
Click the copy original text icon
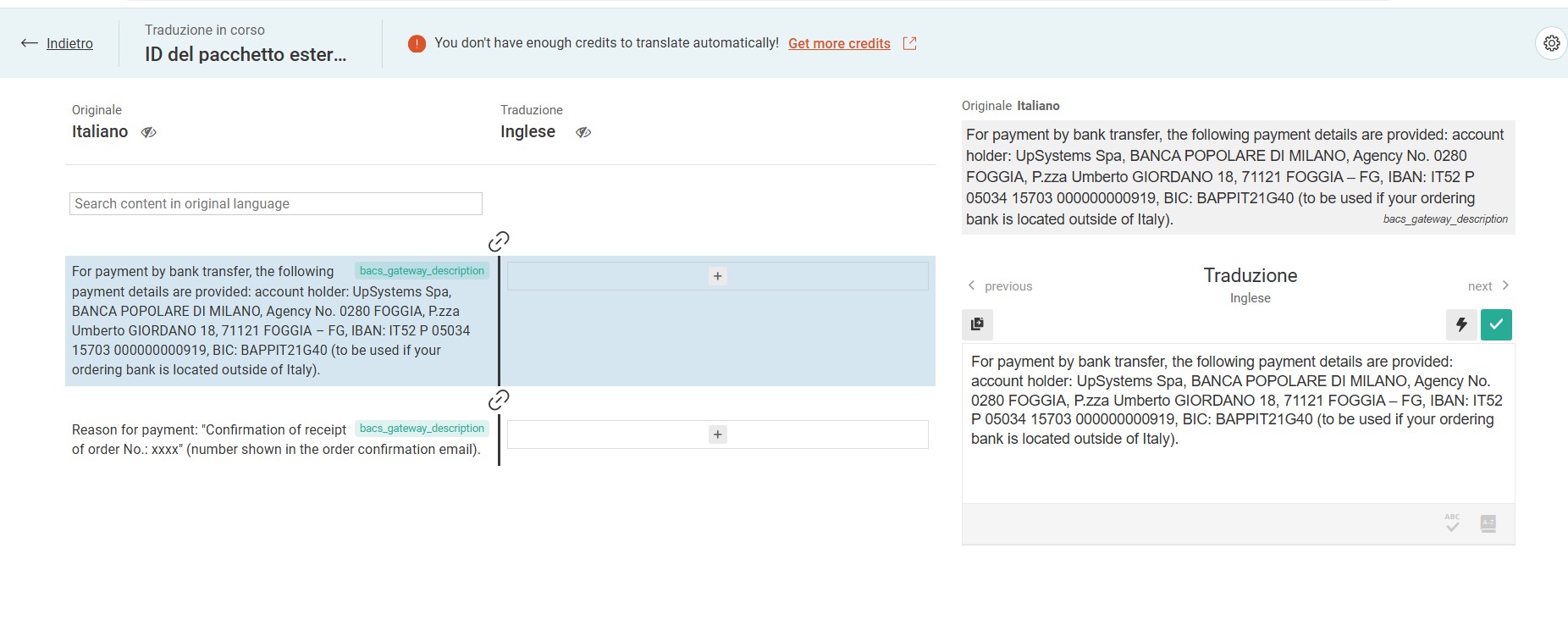977,324
